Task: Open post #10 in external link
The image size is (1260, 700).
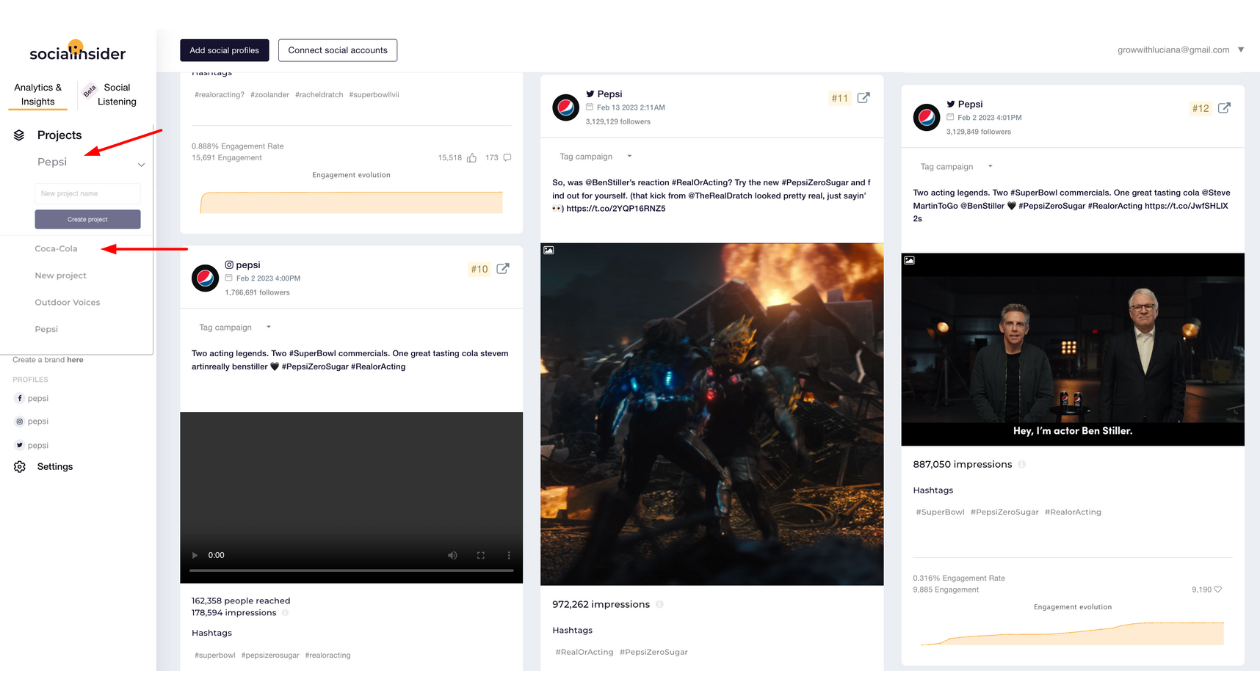Action: pos(503,269)
